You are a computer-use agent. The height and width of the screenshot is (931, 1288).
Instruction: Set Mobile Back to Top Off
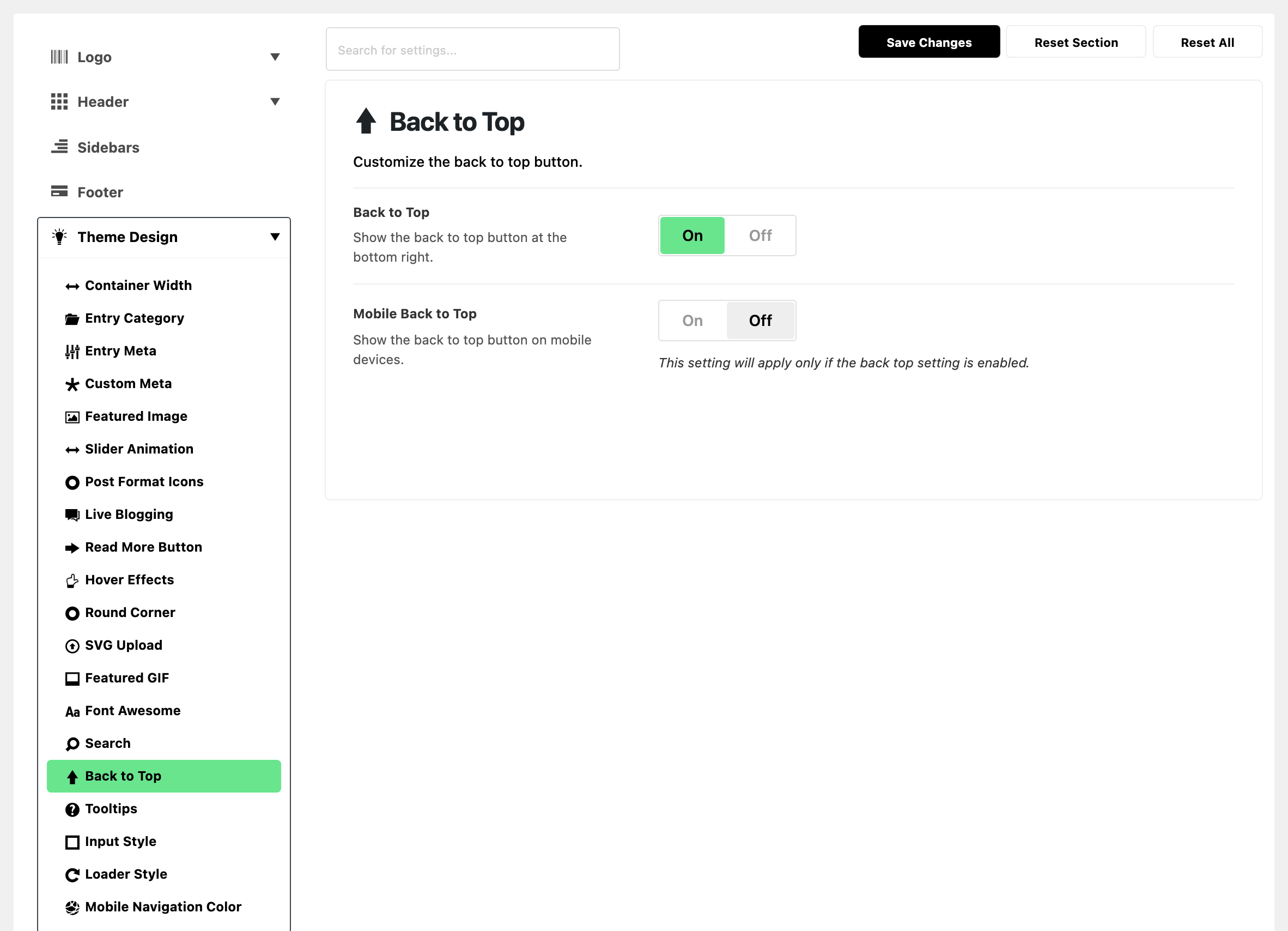click(760, 321)
